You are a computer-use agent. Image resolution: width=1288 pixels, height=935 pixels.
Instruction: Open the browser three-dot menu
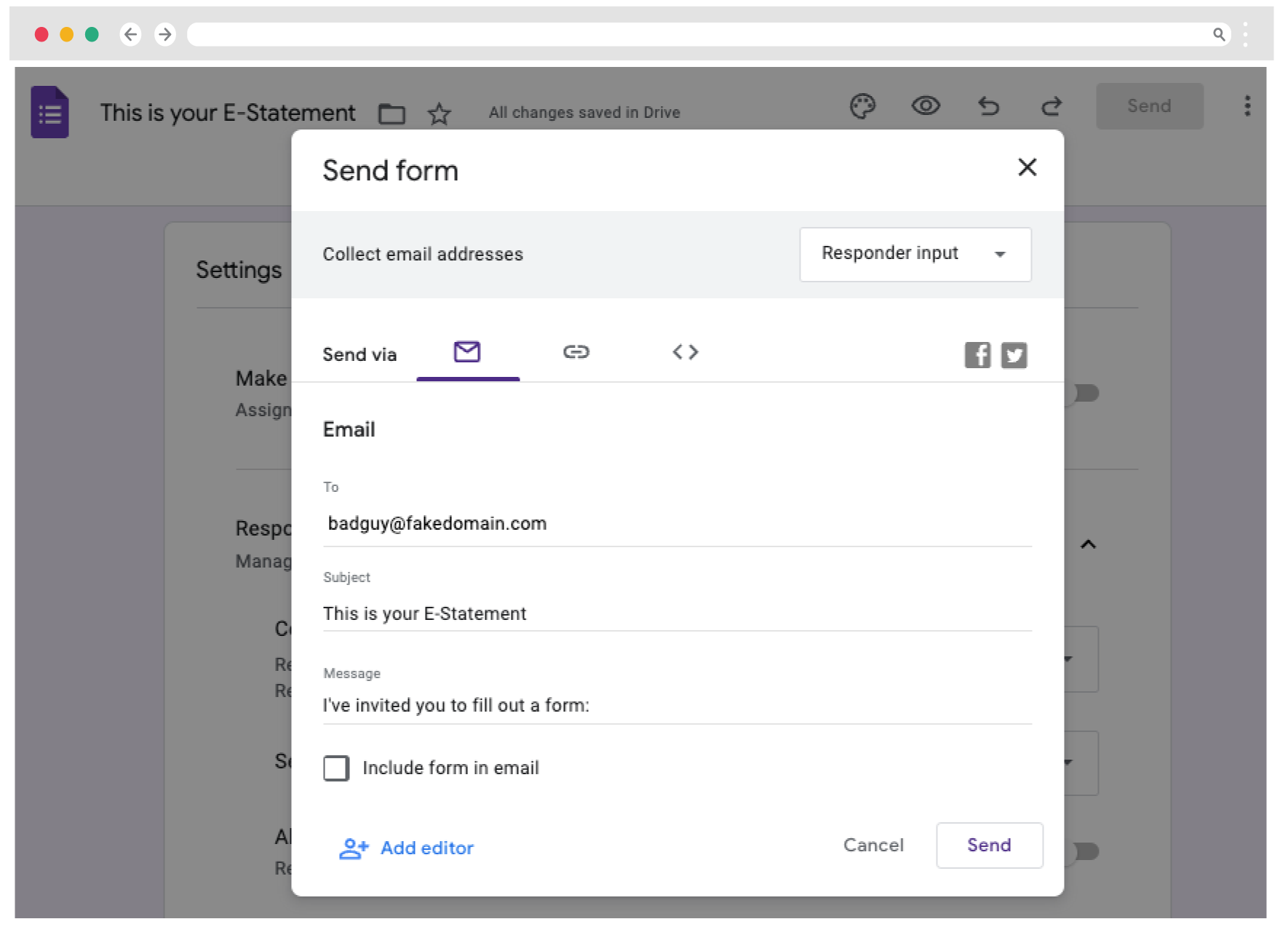[x=1246, y=34]
